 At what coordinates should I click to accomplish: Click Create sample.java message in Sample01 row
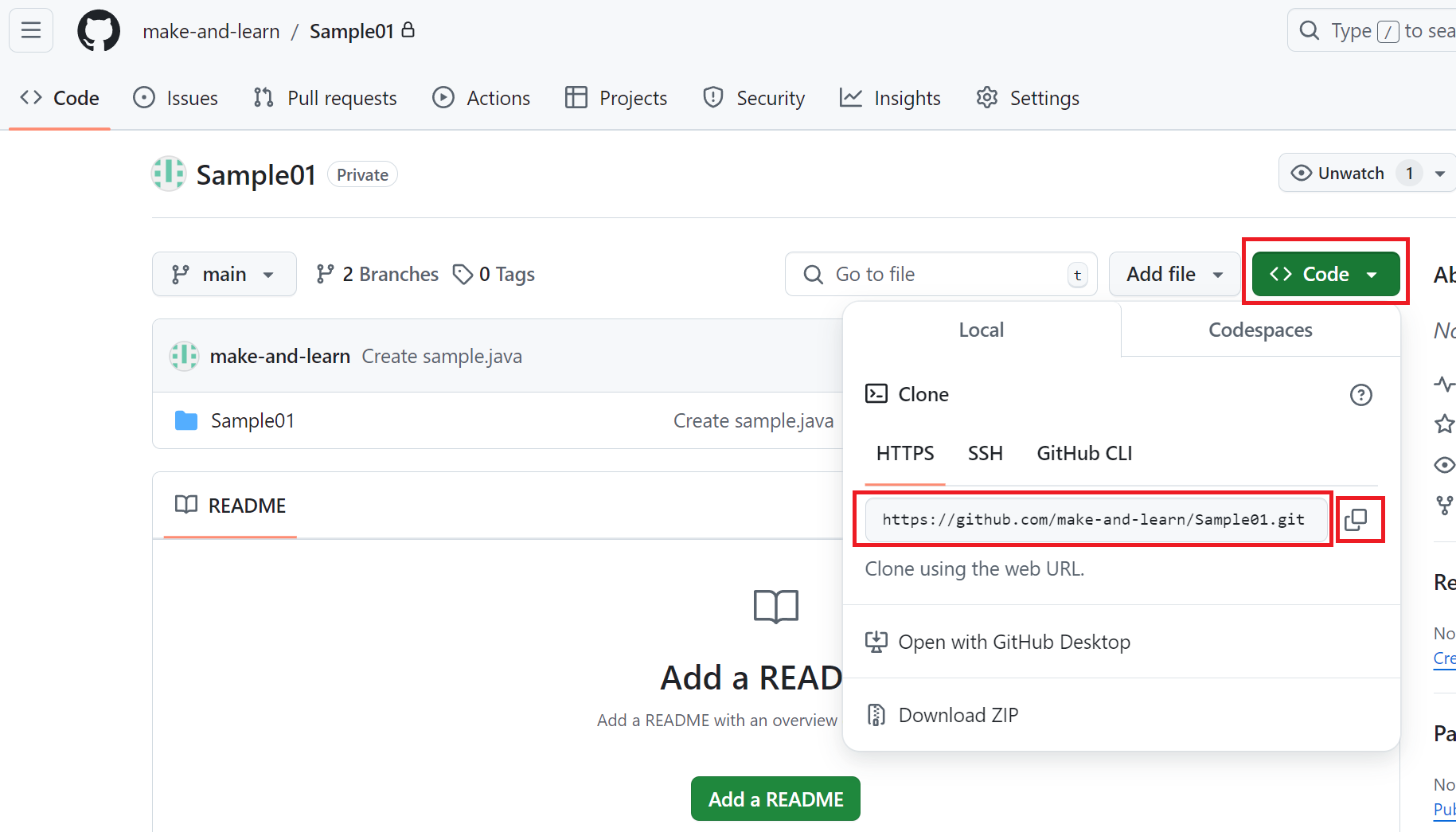[753, 420]
